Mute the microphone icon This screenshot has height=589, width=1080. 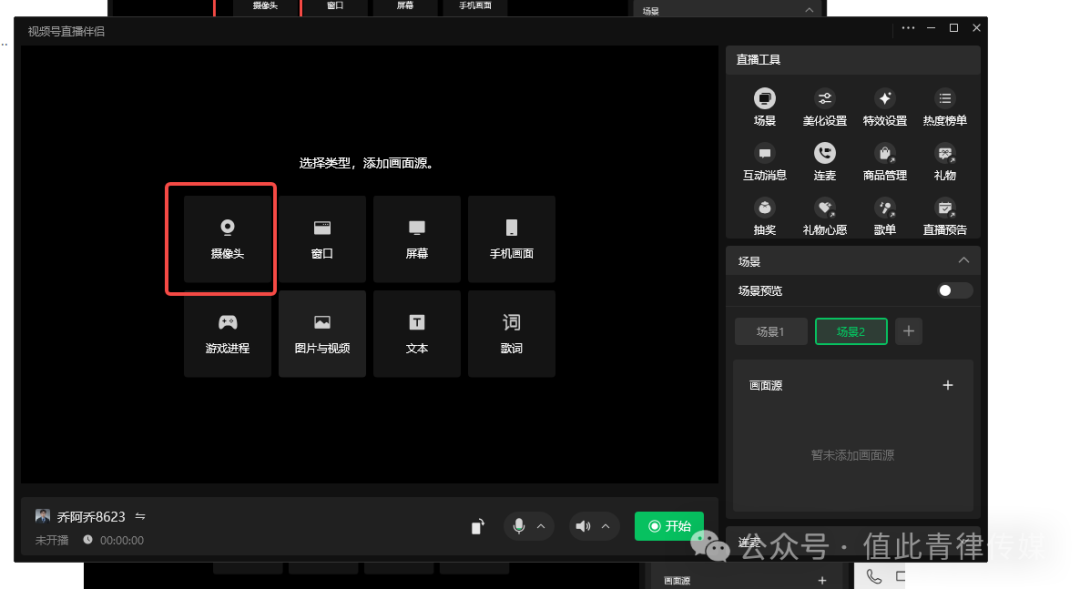518,526
